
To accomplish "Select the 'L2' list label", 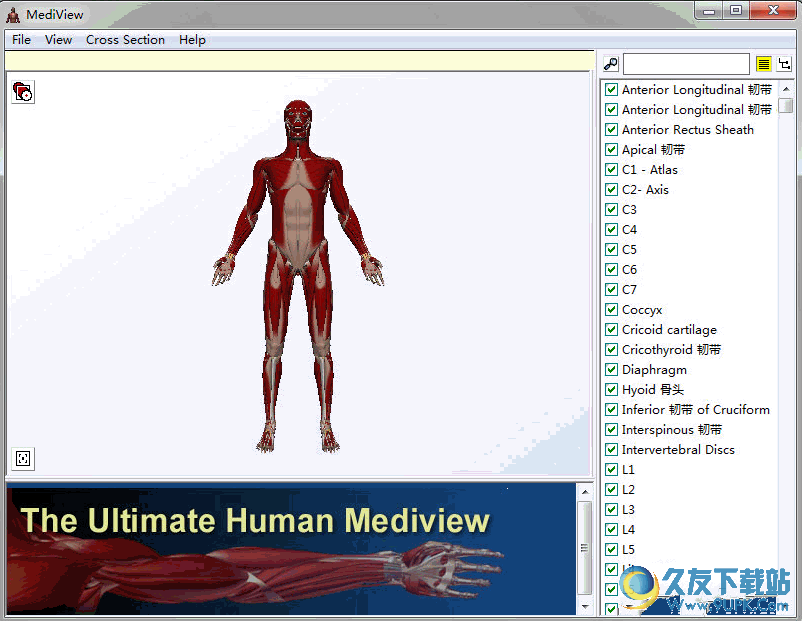I will [x=628, y=490].
